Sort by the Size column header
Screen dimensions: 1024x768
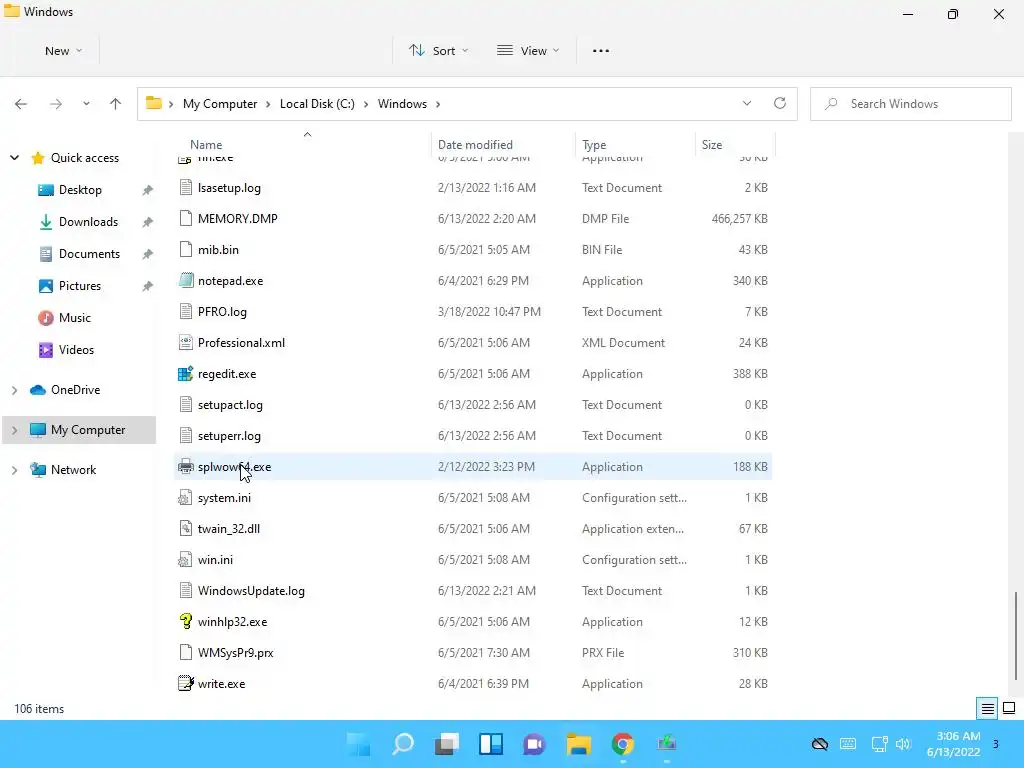[712, 145]
